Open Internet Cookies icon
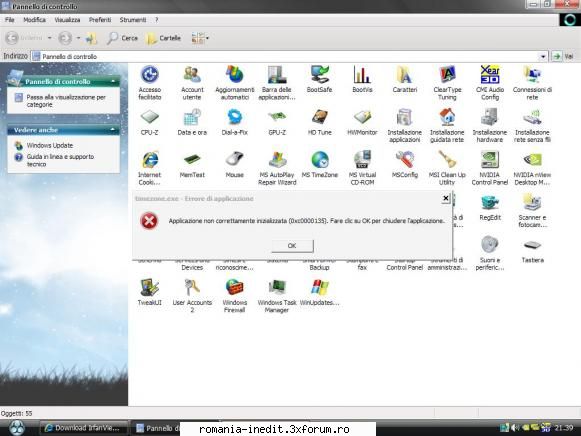This screenshot has height=436, width=581. coord(150,168)
